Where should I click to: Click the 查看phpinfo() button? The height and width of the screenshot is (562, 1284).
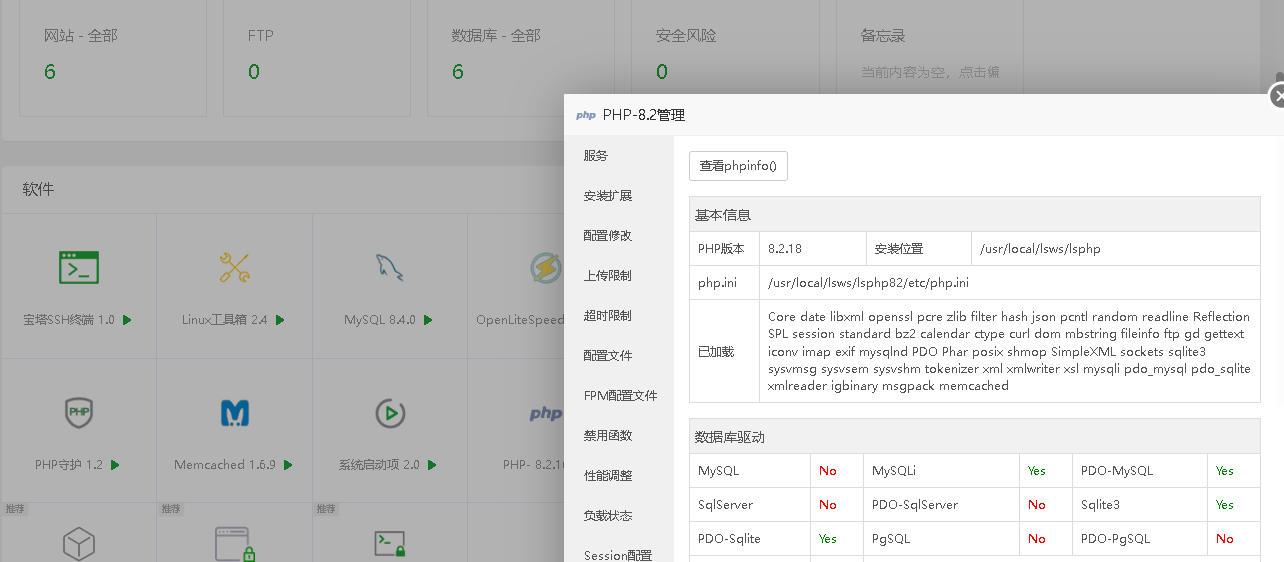click(x=738, y=166)
